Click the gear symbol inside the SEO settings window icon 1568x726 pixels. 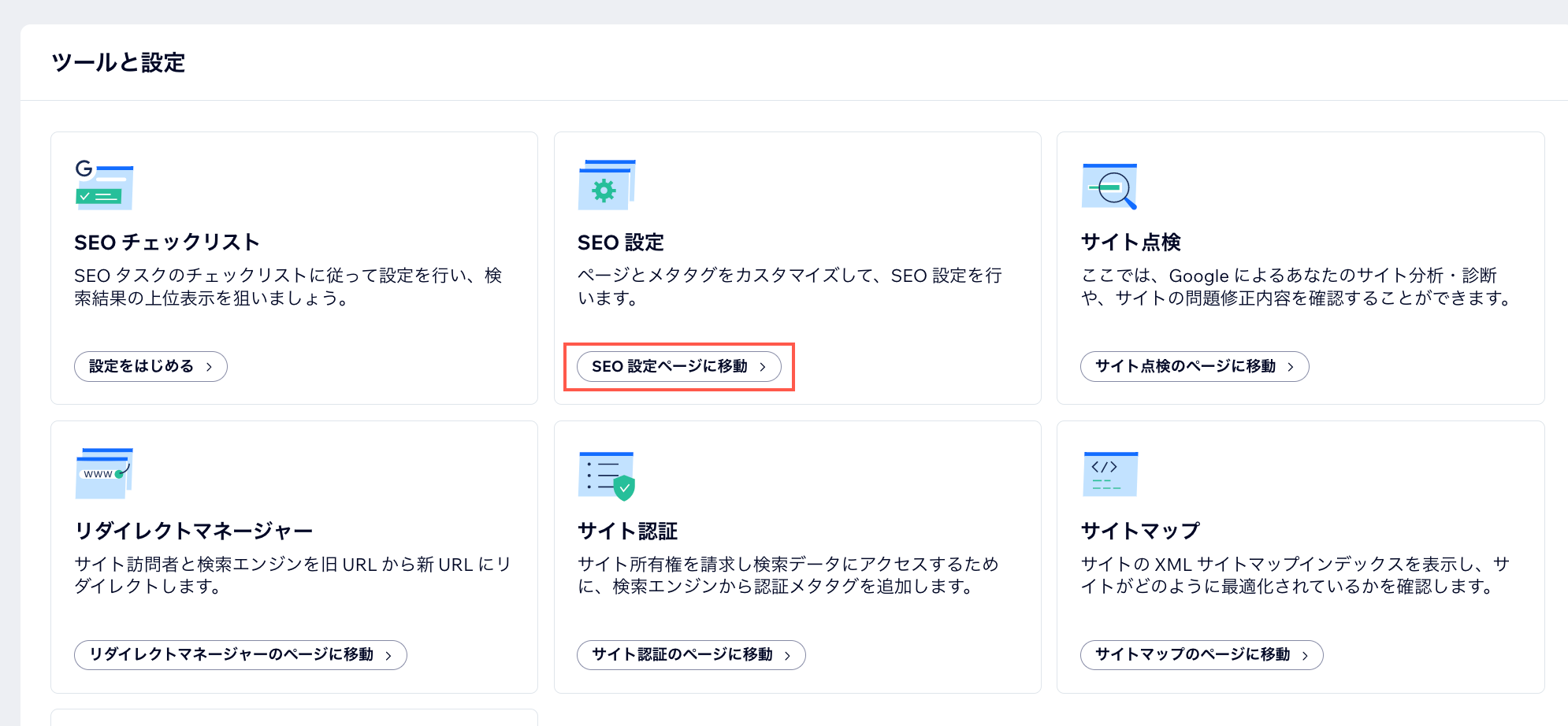(602, 189)
